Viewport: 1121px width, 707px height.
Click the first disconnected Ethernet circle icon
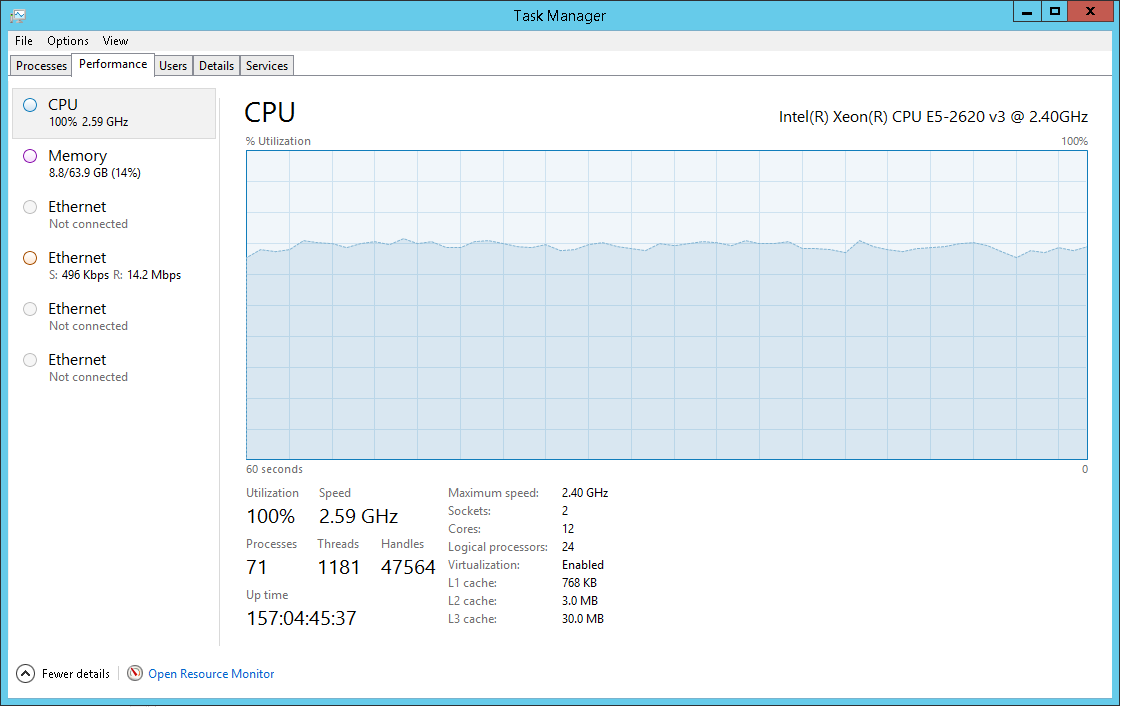click(30, 207)
